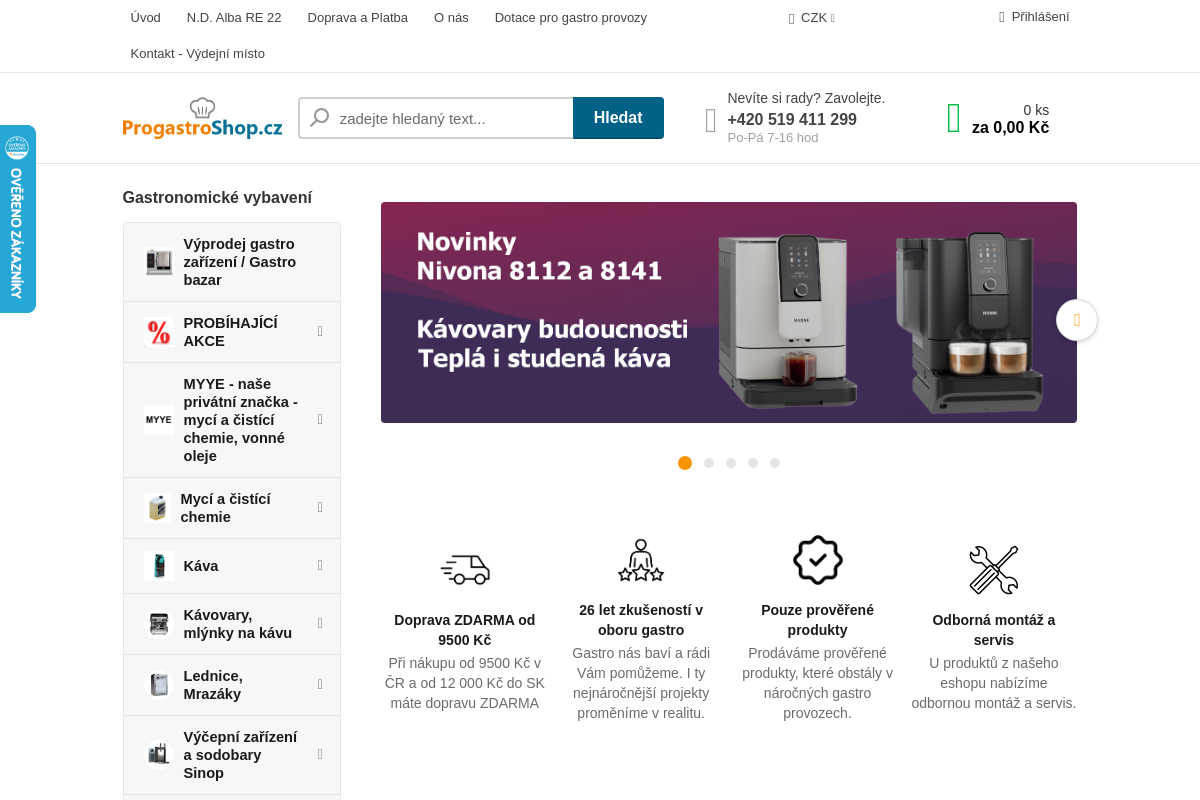Click the Pouze prověřené produkty heading

coord(817,620)
